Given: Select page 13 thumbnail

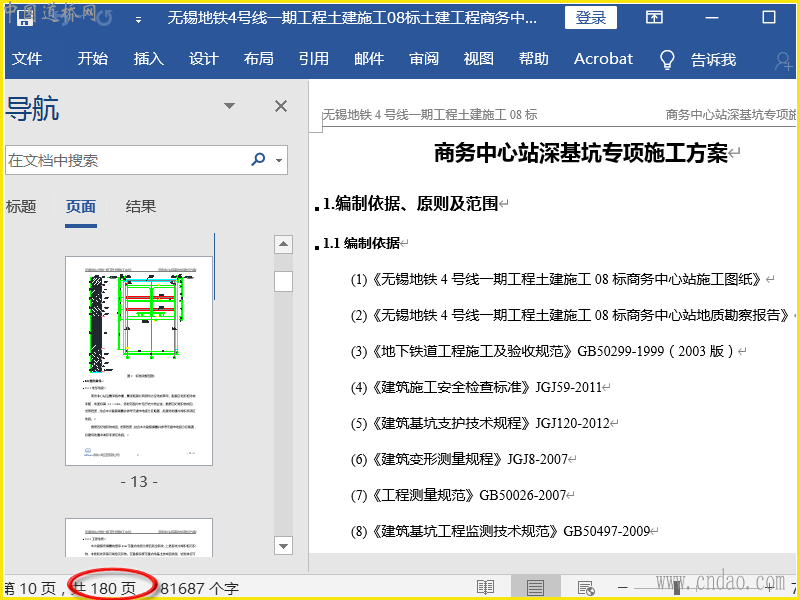Looking at the screenshot, I should 139,361.
